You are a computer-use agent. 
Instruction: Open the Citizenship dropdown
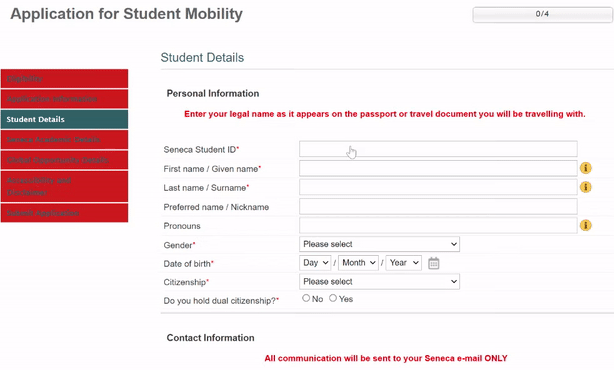click(379, 282)
